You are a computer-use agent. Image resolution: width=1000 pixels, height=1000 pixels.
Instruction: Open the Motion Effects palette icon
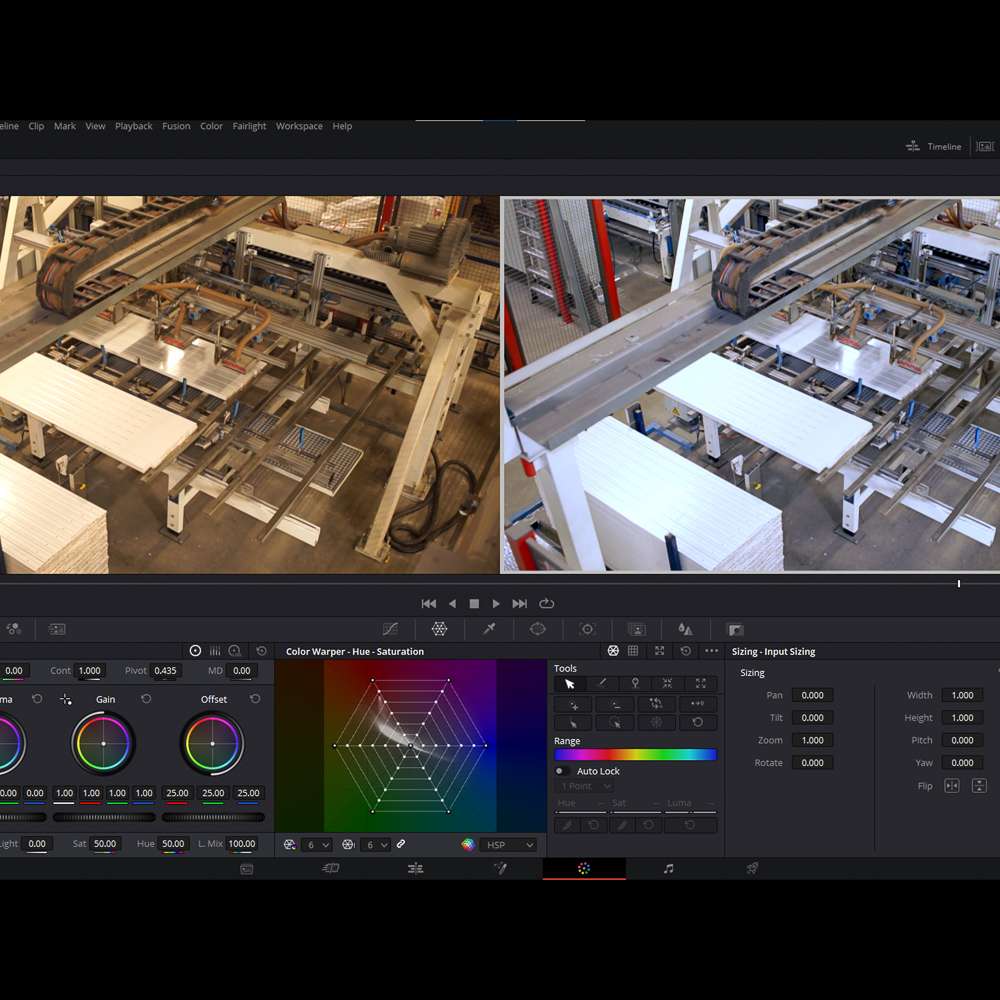tap(57, 629)
